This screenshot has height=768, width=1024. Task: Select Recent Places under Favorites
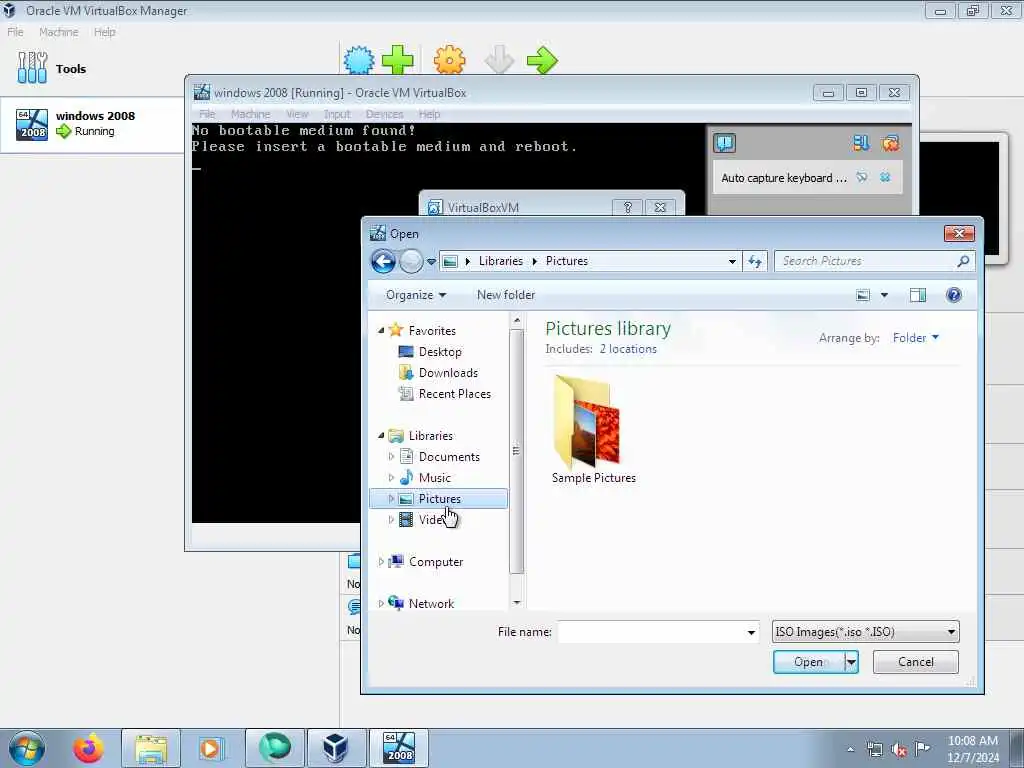click(455, 394)
